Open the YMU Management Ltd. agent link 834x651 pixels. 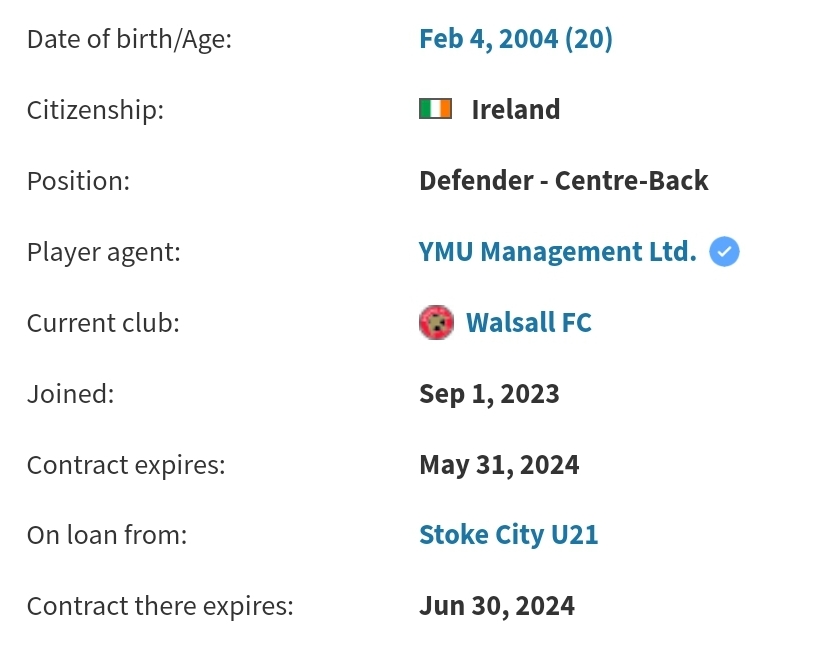pyautogui.click(x=557, y=252)
